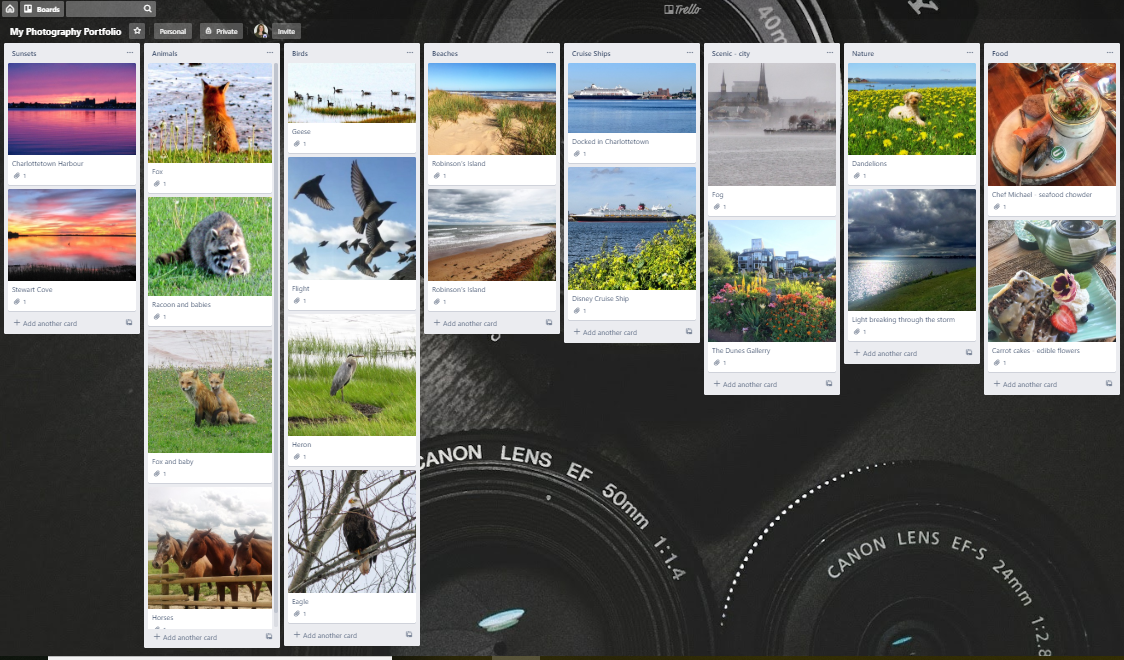
Task: Create card from template in Beaches list
Action: click(x=549, y=323)
